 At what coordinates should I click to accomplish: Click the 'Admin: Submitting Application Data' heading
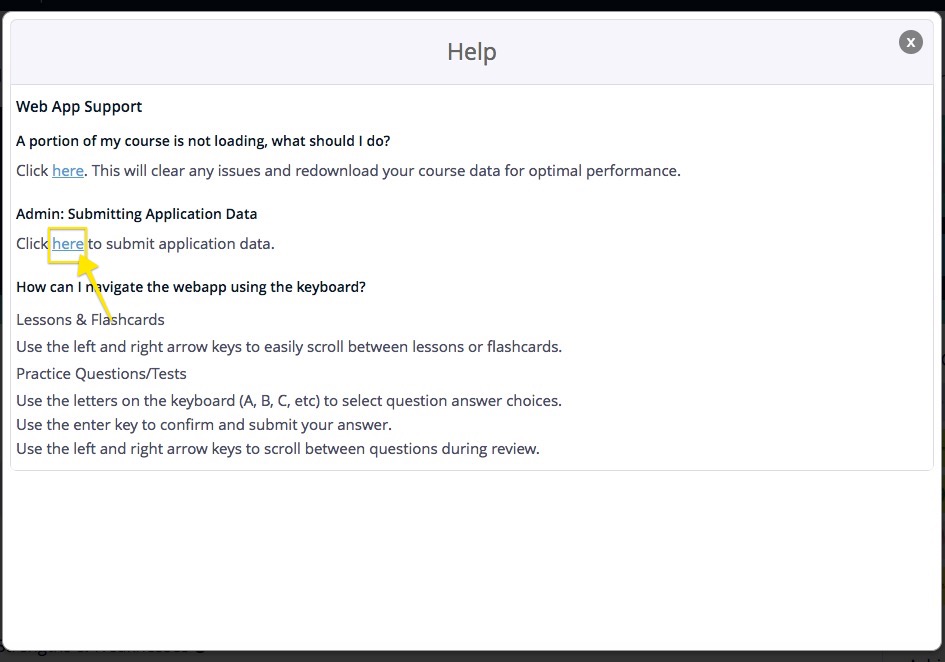[x=136, y=214]
